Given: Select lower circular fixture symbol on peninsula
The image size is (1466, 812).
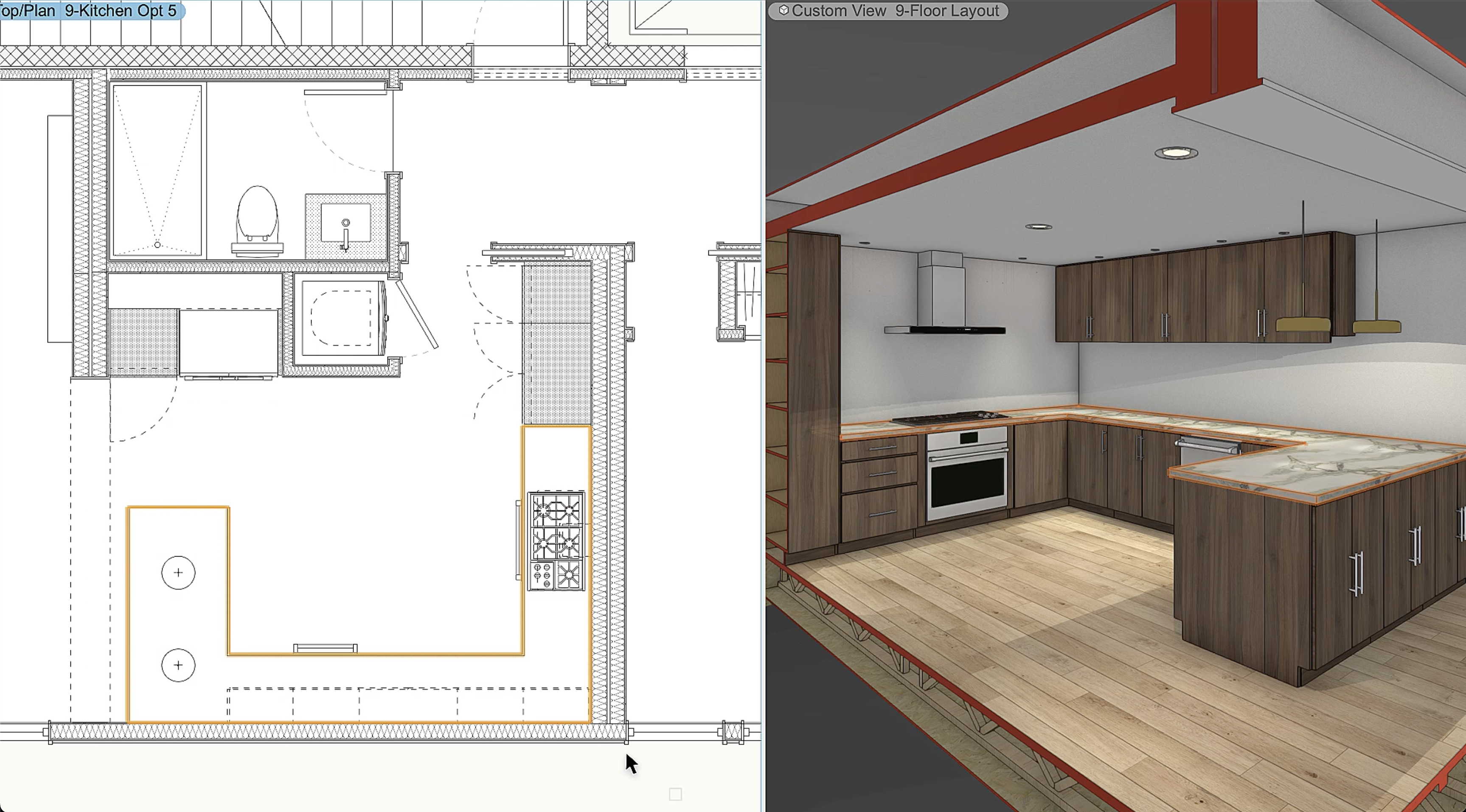Looking at the screenshot, I should tap(178, 665).
